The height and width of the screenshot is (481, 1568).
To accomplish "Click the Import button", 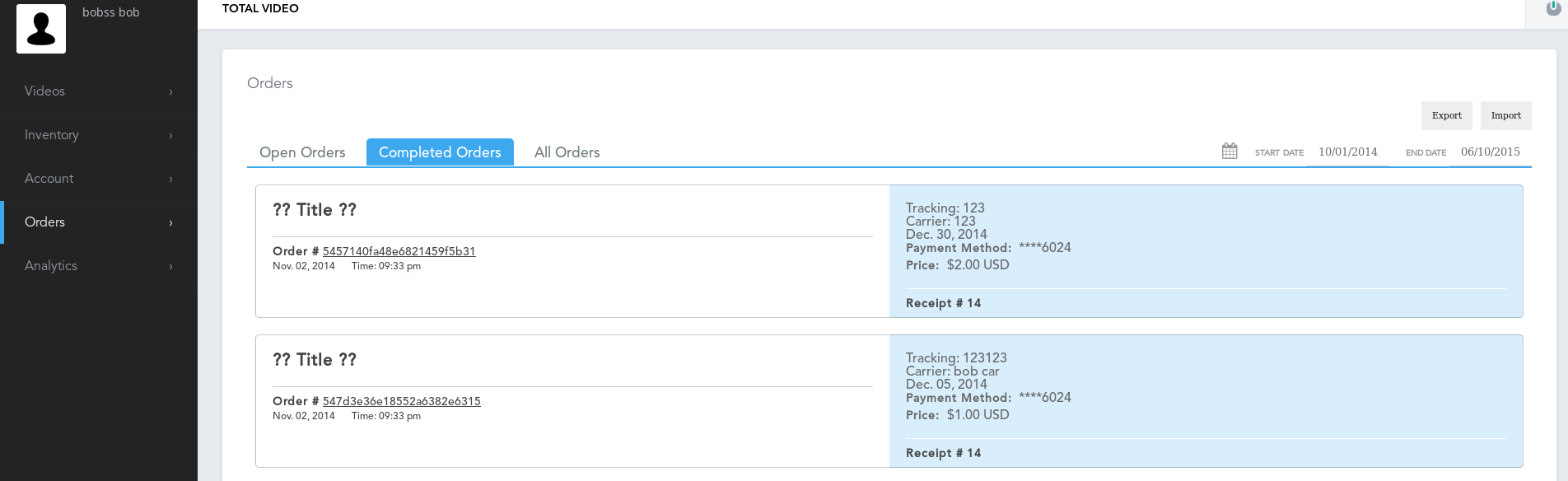I will pyautogui.click(x=1505, y=115).
